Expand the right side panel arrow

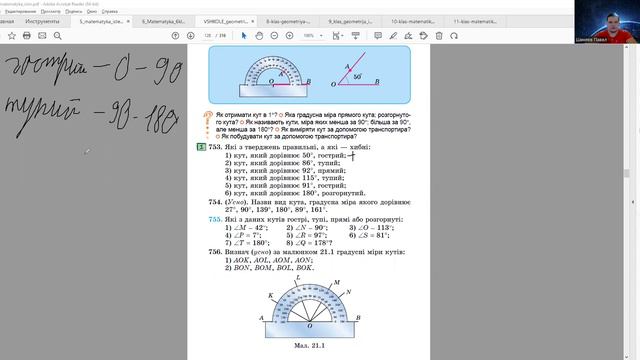pos(633,202)
